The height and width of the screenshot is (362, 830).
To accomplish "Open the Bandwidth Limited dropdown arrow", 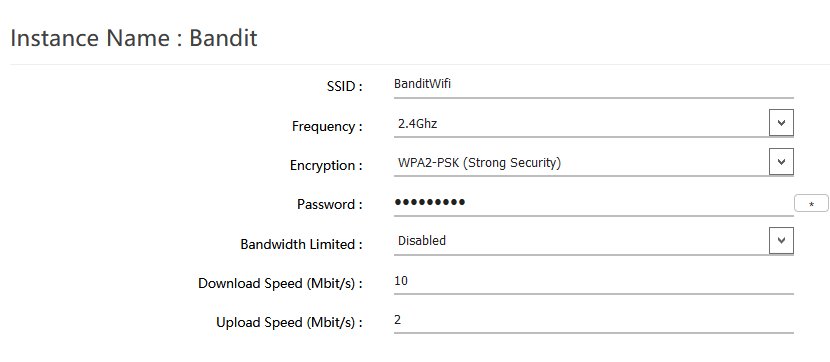I will point(781,241).
